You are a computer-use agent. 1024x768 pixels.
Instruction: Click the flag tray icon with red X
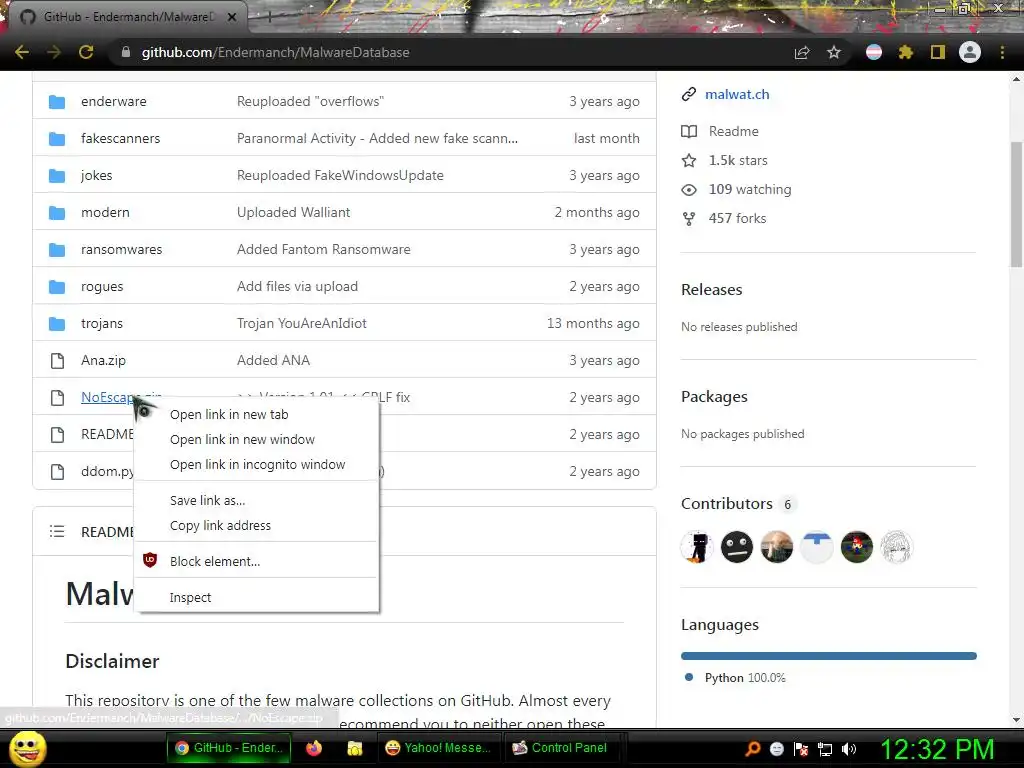tap(801, 749)
